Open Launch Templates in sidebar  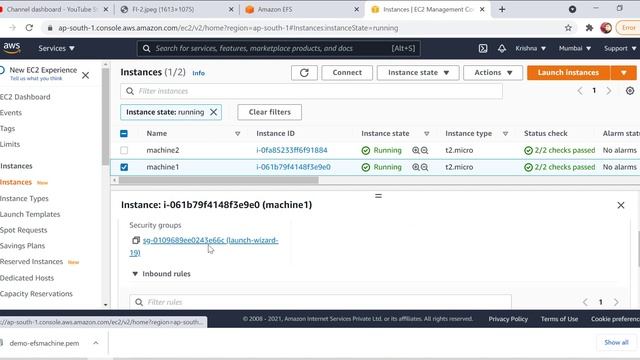30,214
